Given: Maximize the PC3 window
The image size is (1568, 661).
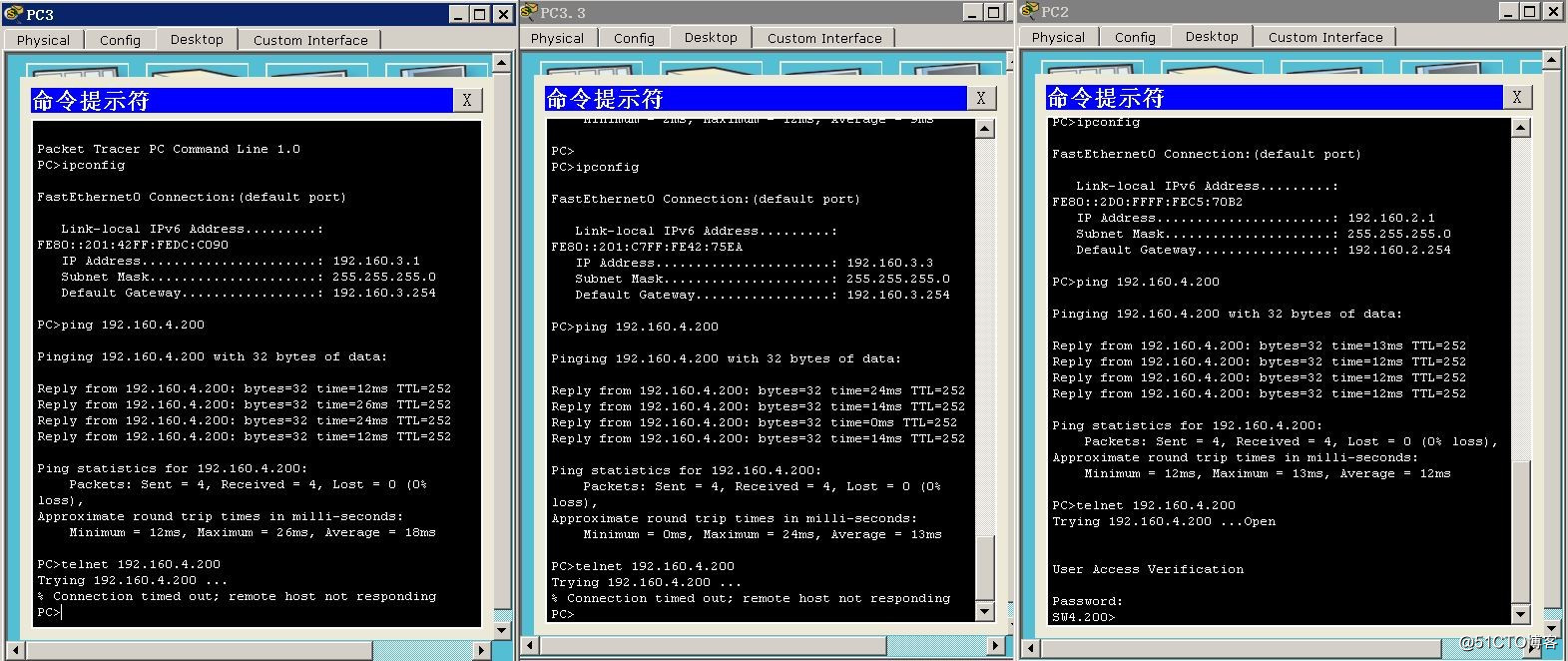Looking at the screenshot, I should tap(480, 14).
